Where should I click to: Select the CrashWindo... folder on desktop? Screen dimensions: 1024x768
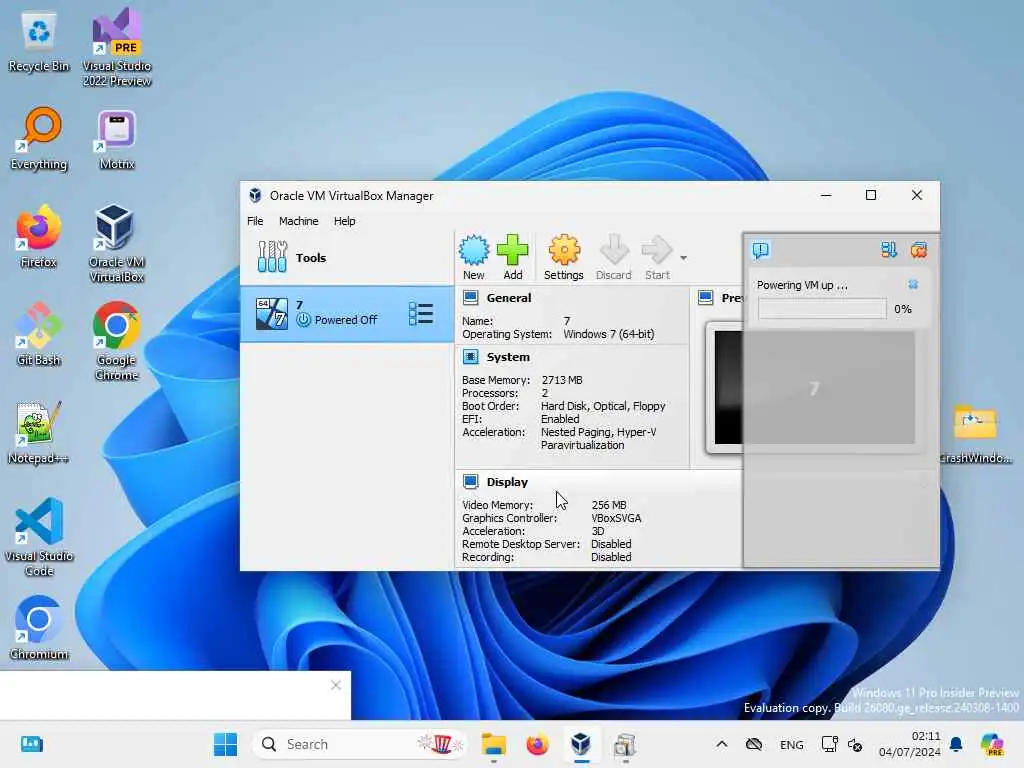976,432
